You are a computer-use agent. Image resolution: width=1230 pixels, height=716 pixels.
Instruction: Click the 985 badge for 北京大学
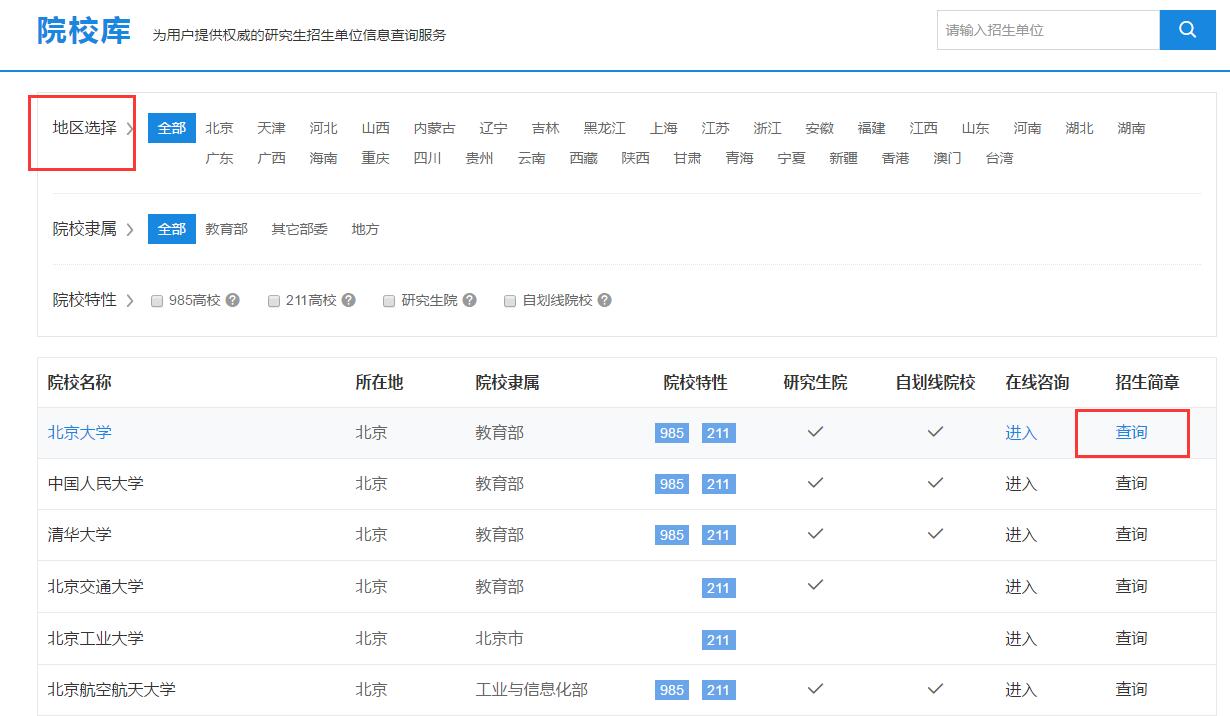[672, 433]
